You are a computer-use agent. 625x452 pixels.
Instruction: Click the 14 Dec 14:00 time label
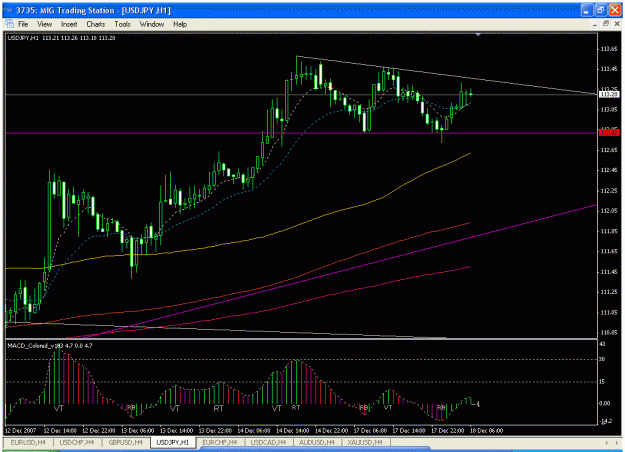293,430
